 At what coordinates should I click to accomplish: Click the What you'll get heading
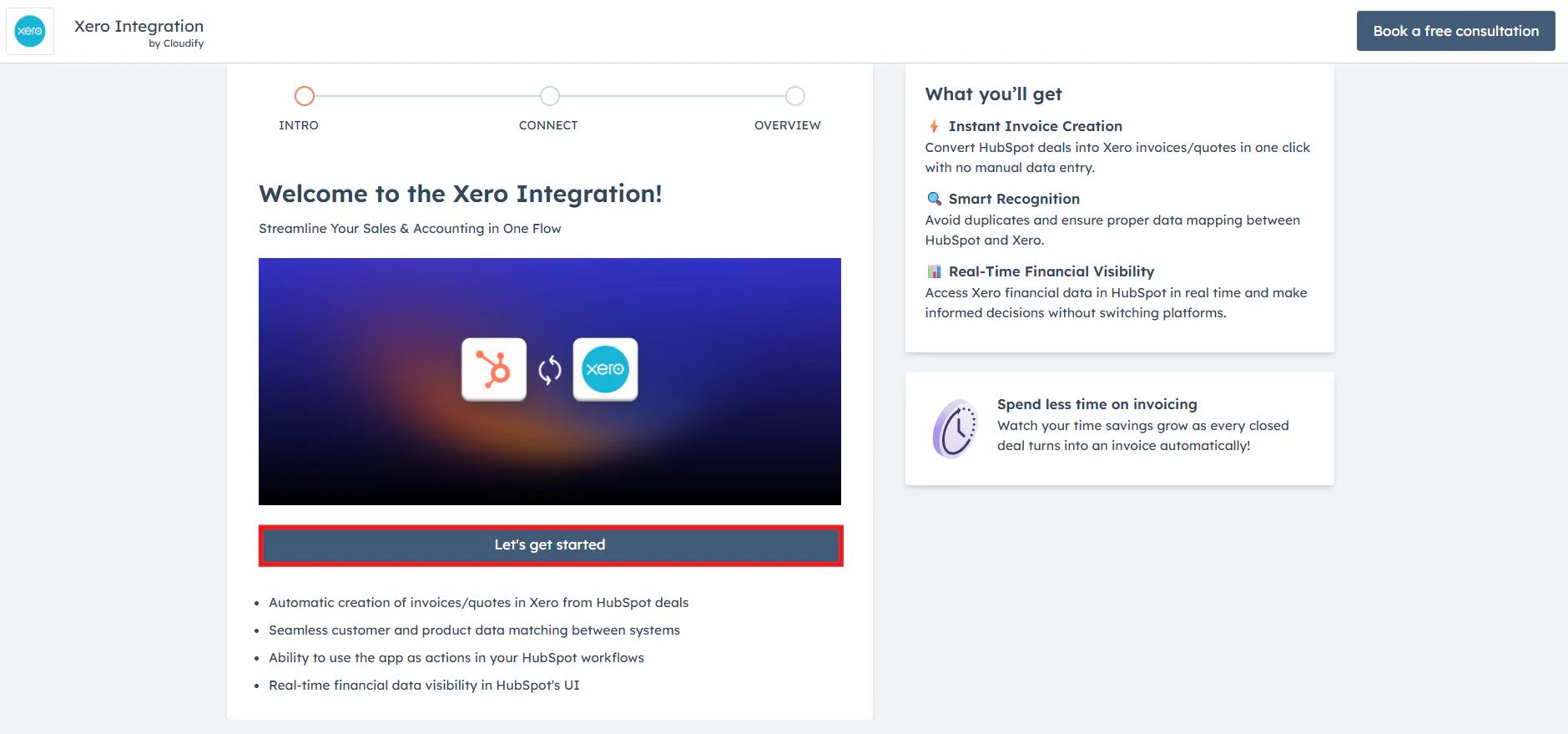[993, 94]
